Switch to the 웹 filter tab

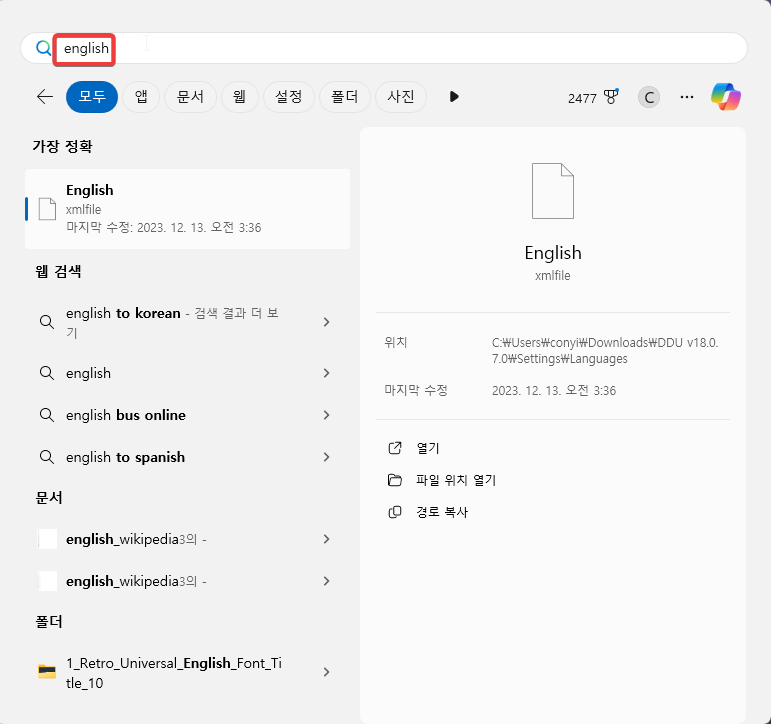[239, 96]
